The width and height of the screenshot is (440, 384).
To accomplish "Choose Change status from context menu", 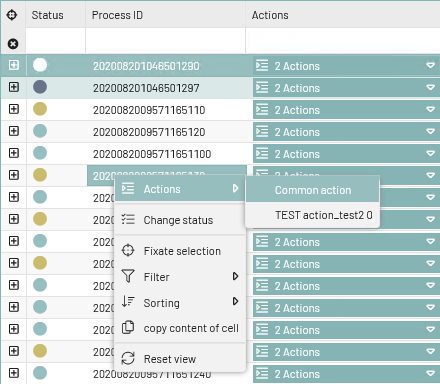I will 180,220.
